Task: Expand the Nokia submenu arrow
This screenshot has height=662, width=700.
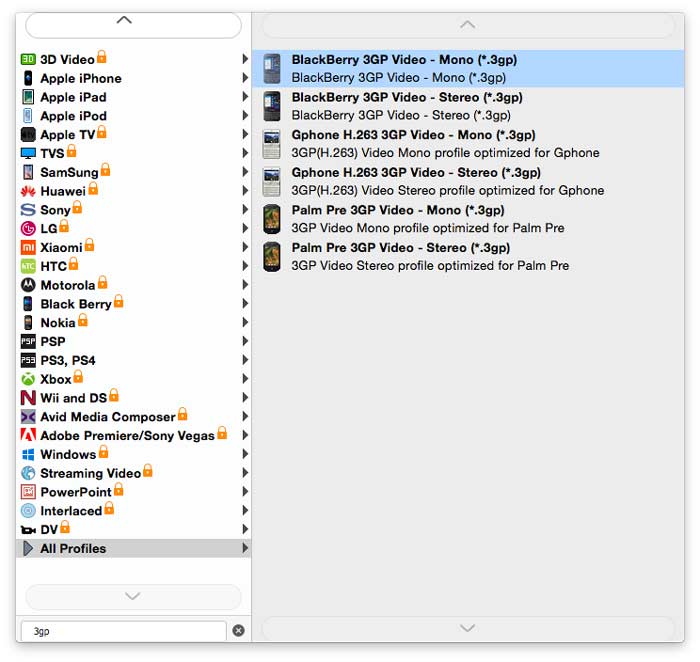Action: point(245,322)
